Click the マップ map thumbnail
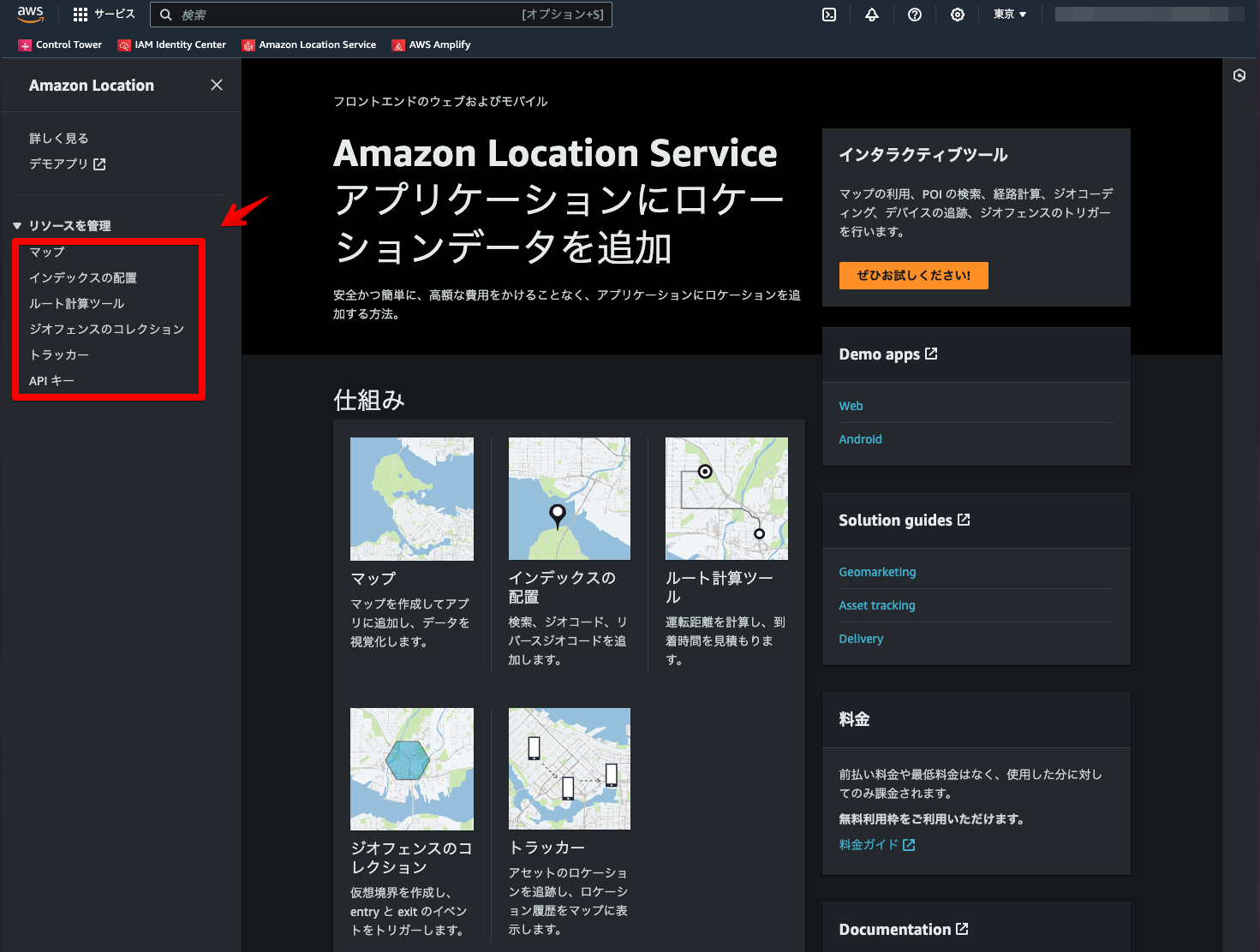1260x952 pixels. (412, 499)
